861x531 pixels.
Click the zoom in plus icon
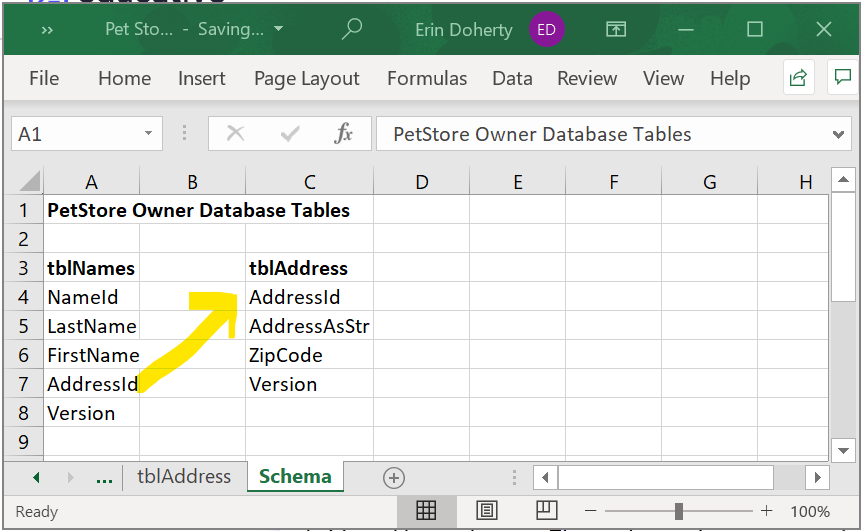pyautogui.click(x=767, y=511)
